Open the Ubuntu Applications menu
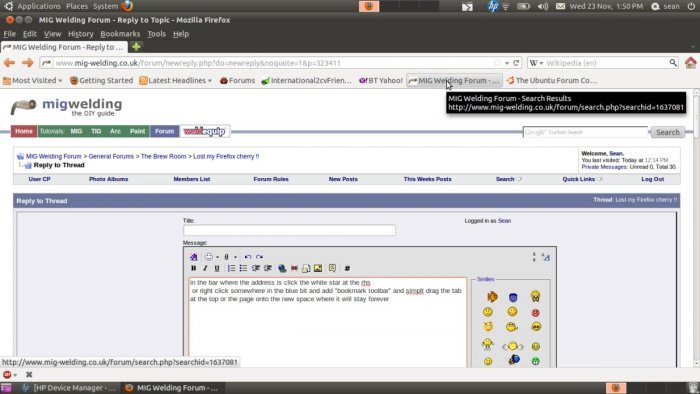700x394 pixels. 38,6
